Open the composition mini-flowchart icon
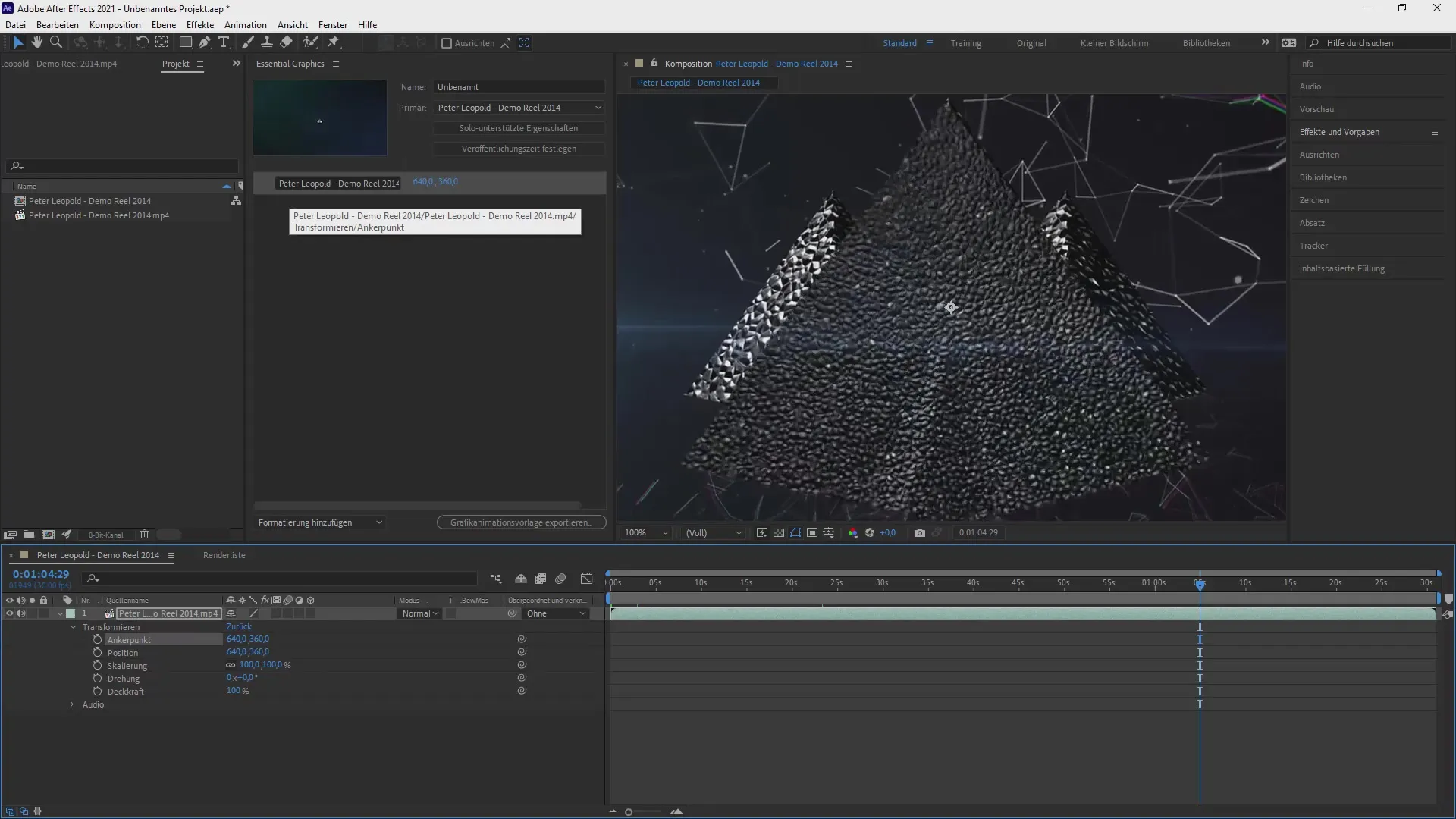1456x819 pixels. [495, 579]
